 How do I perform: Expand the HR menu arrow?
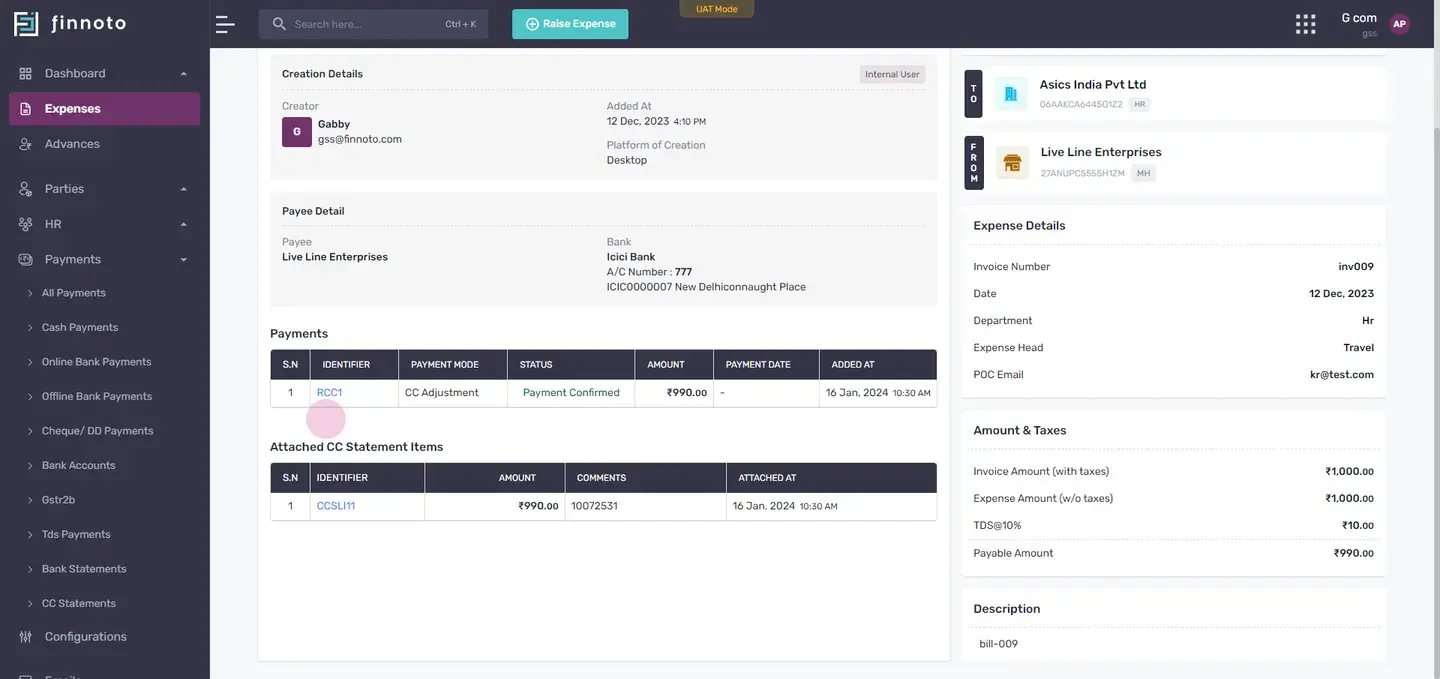pos(184,224)
